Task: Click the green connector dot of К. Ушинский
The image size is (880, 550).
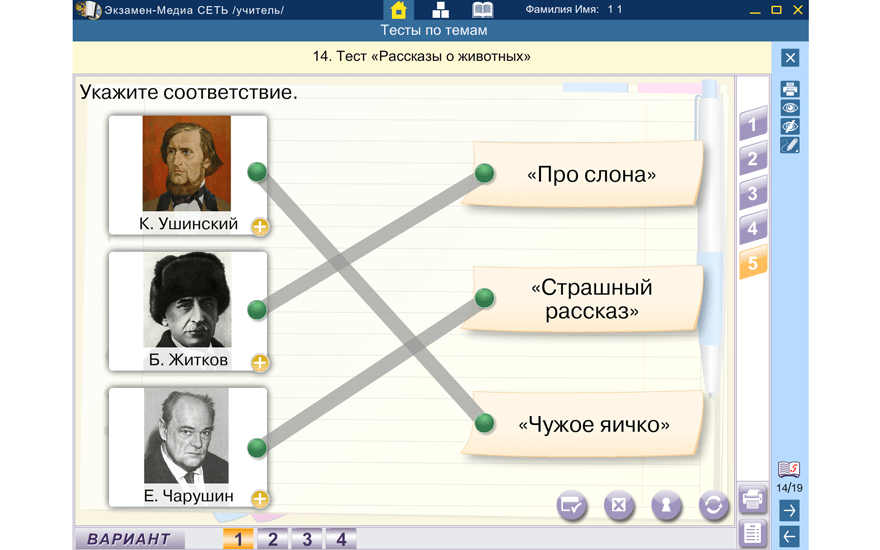Action: tap(257, 172)
